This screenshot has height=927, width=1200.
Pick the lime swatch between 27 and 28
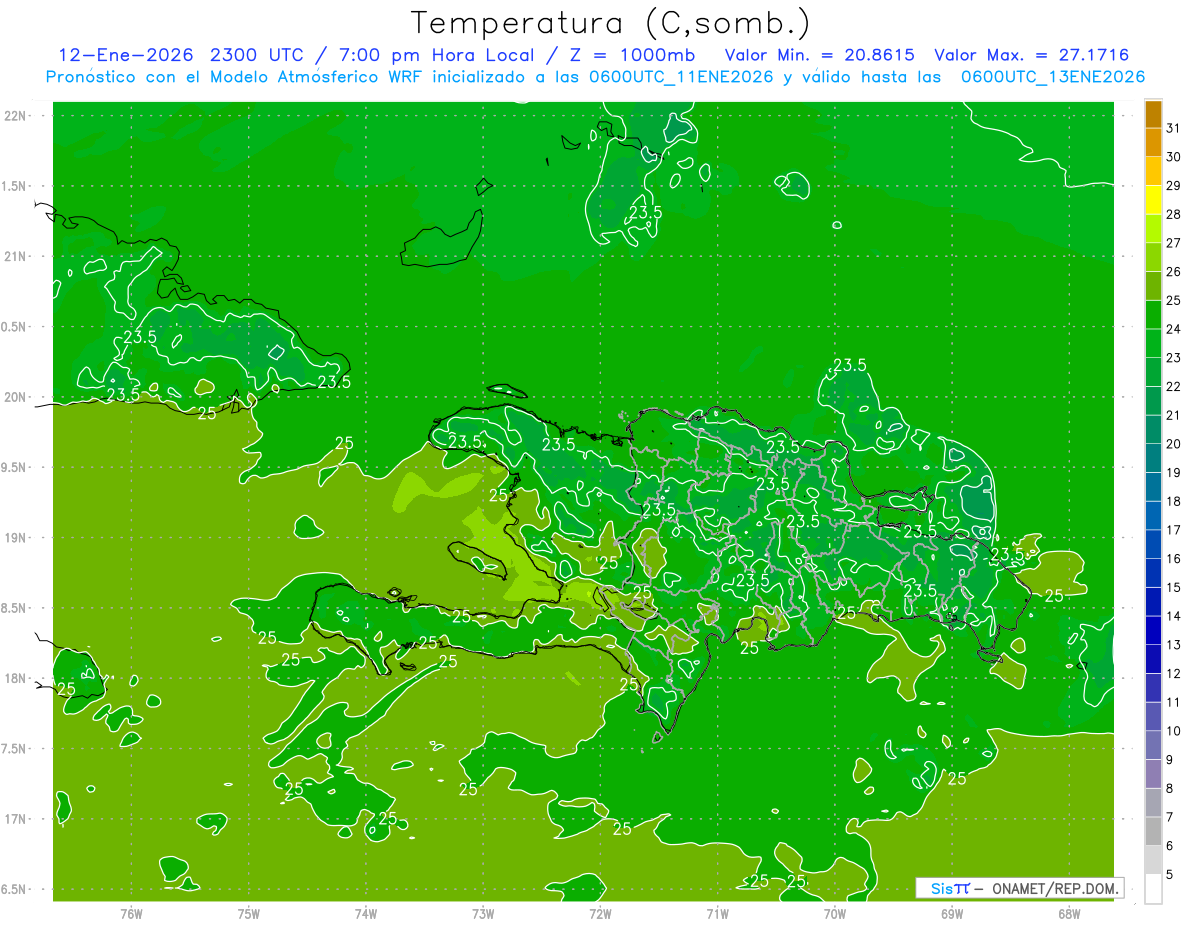1153,229
